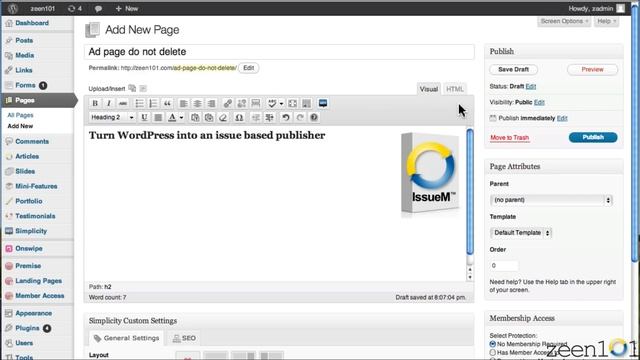Open the WordPress logo menu
The height and width of the screenshot is (360, 640).
[13, 8]
